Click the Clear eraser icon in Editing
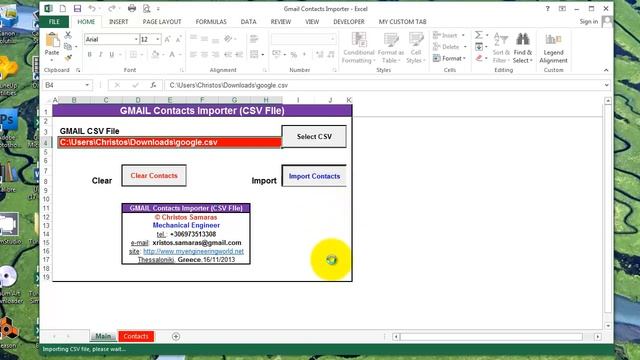This screenshot has width=640, height=360. point(479,58)
